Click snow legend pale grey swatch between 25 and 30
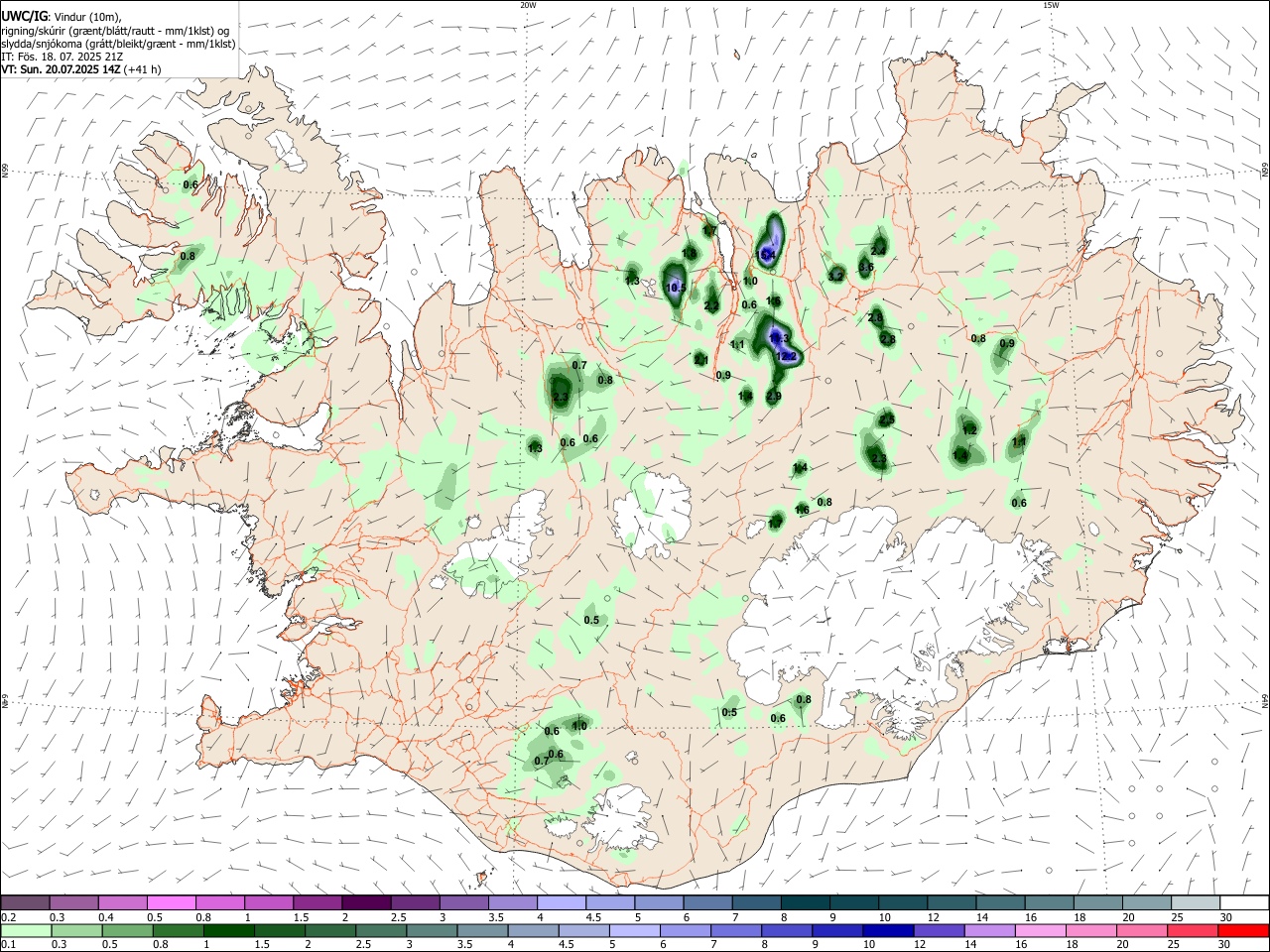The height and width of the screenshot is (952, 1270). pos(1195,903)
